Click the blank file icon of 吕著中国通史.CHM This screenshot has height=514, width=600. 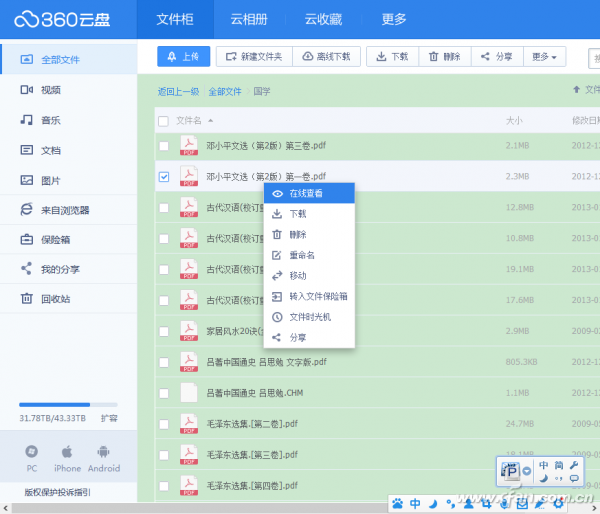189,393
